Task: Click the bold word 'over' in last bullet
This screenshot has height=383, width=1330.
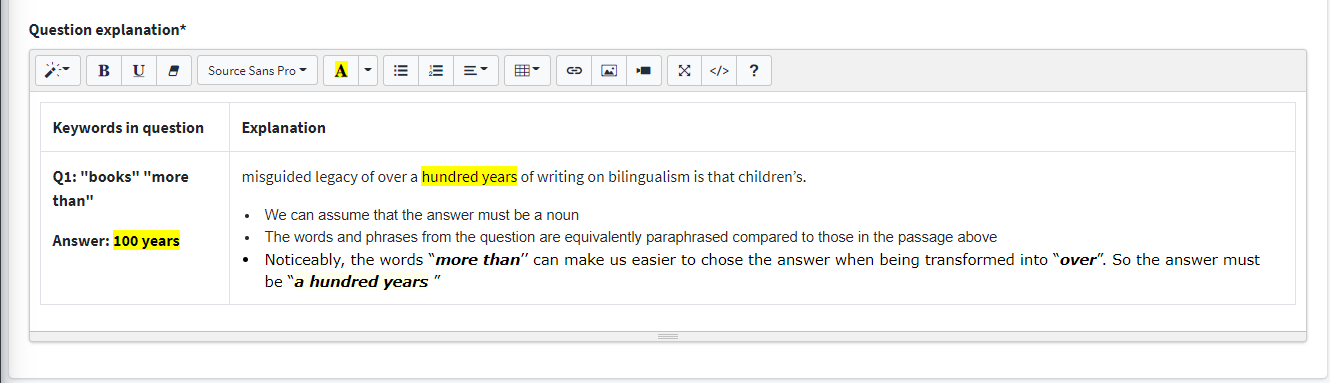Action: (x=1077, y=260)
